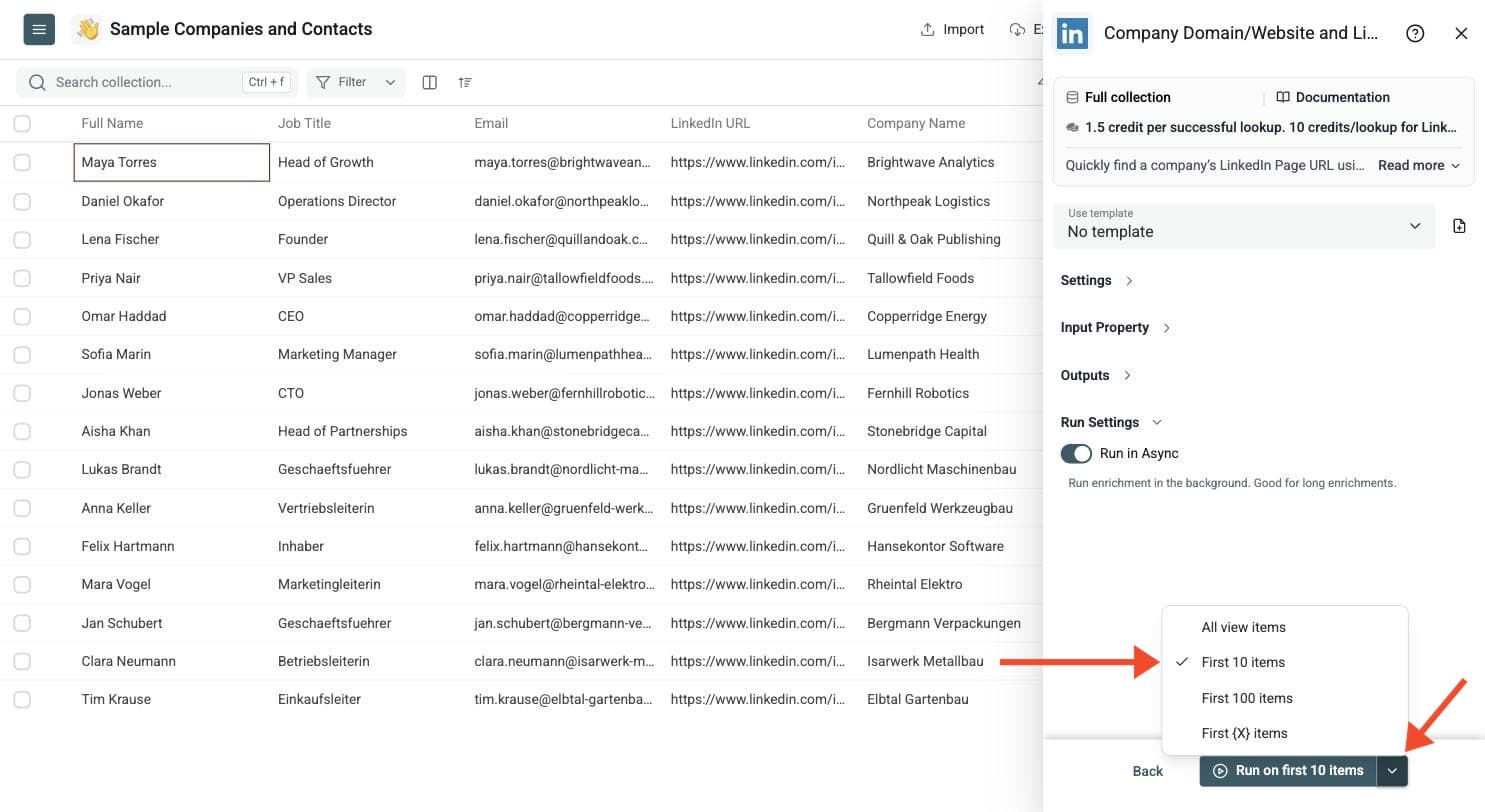Click the LinkedIn logo in enrichment panel

(x=1073, y=33)
